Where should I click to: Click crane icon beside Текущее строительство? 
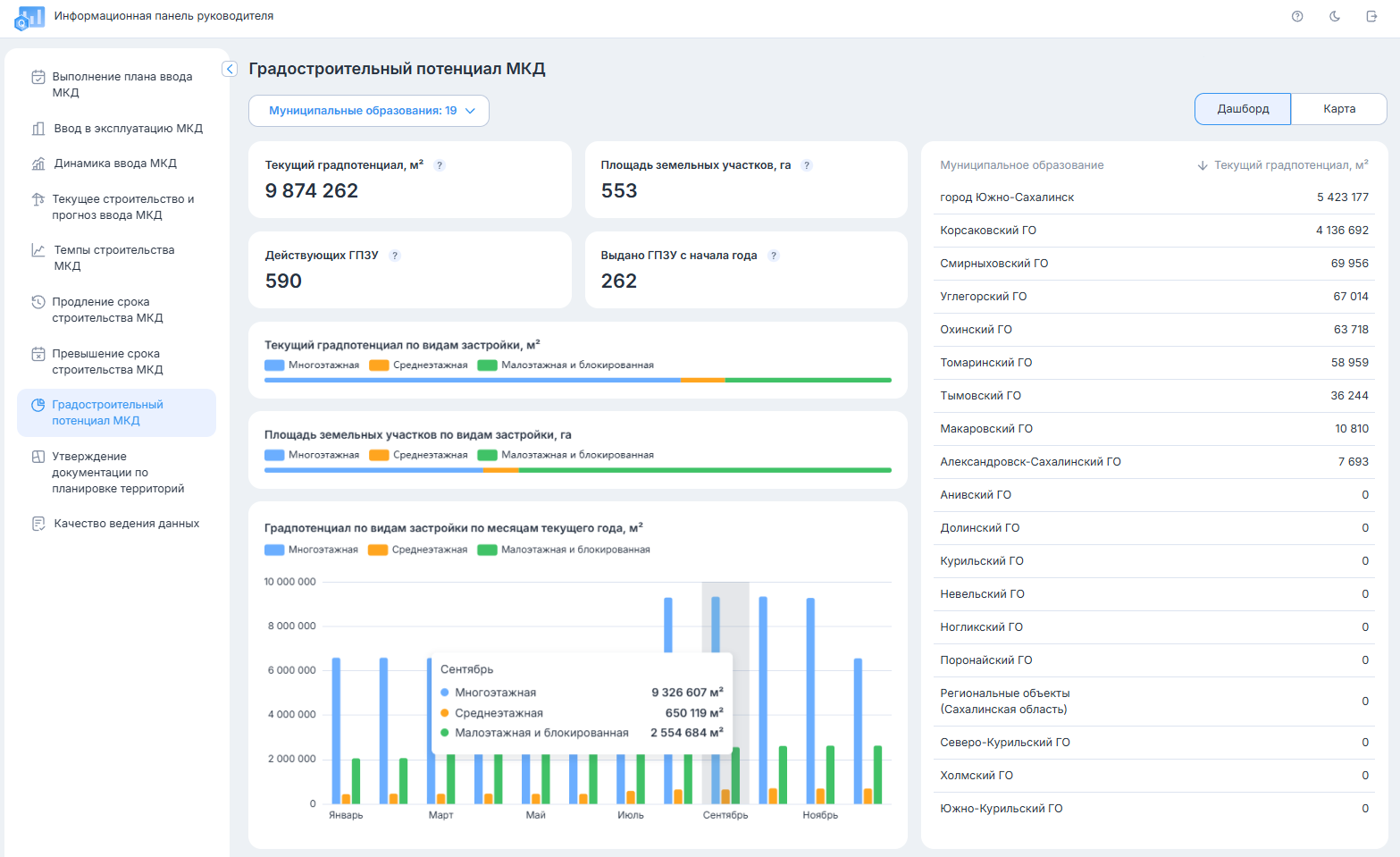(38, 199)
